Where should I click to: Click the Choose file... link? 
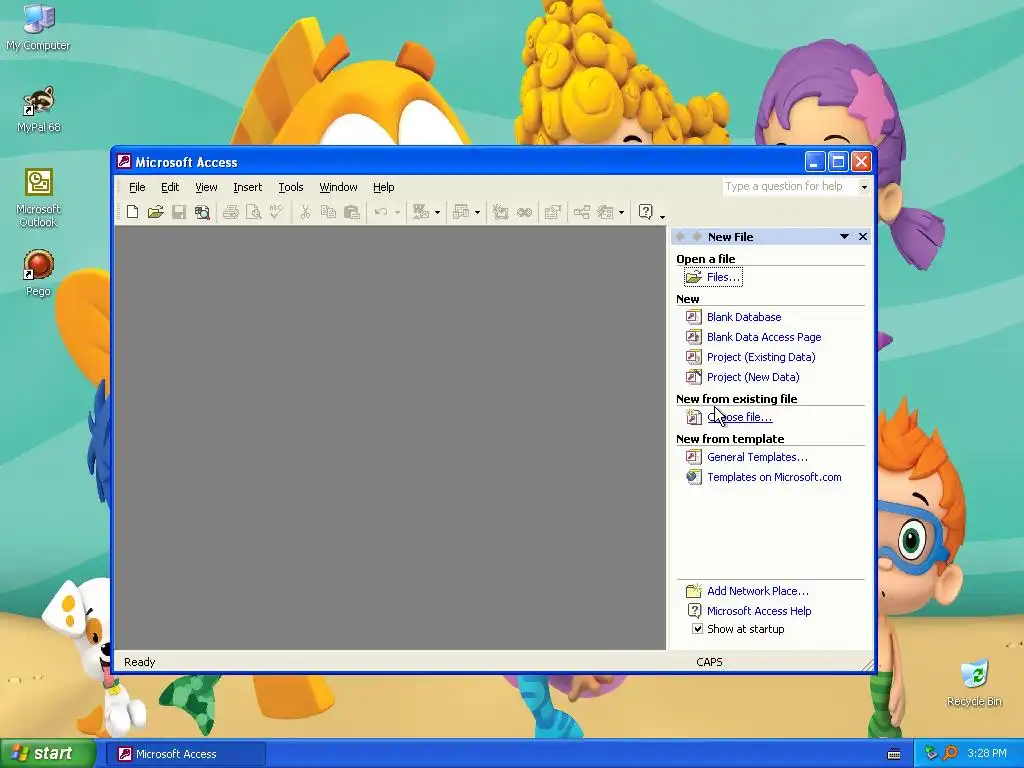739,417
